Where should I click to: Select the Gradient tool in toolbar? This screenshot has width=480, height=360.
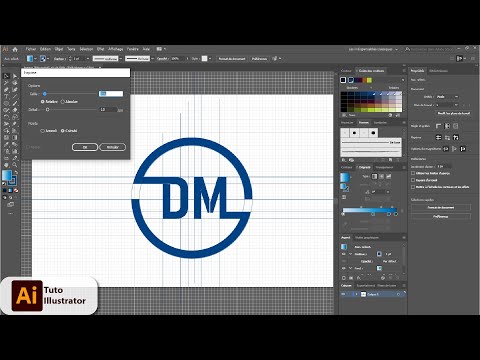[15, 137]
